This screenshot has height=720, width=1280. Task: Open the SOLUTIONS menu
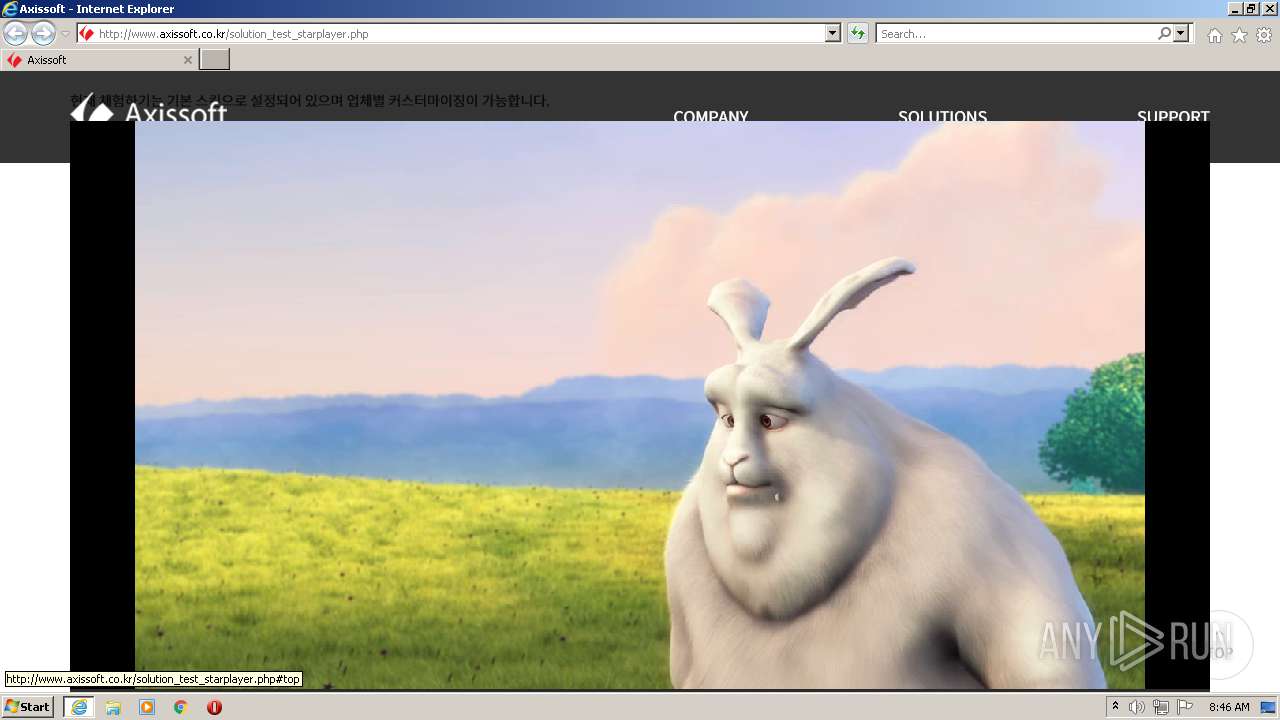pos(942,115)
